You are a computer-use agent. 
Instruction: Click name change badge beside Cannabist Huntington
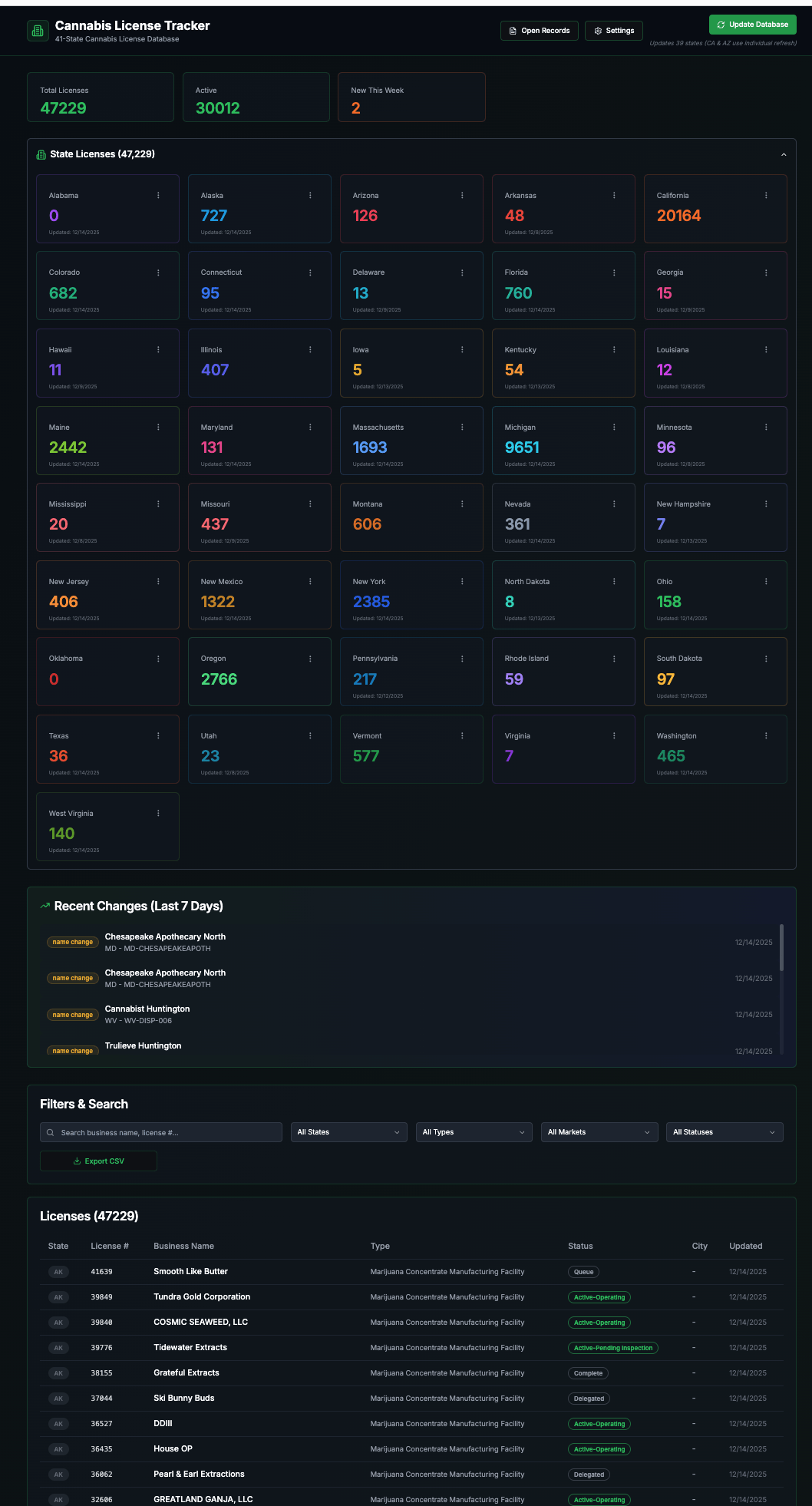(x=73, y=1015)
